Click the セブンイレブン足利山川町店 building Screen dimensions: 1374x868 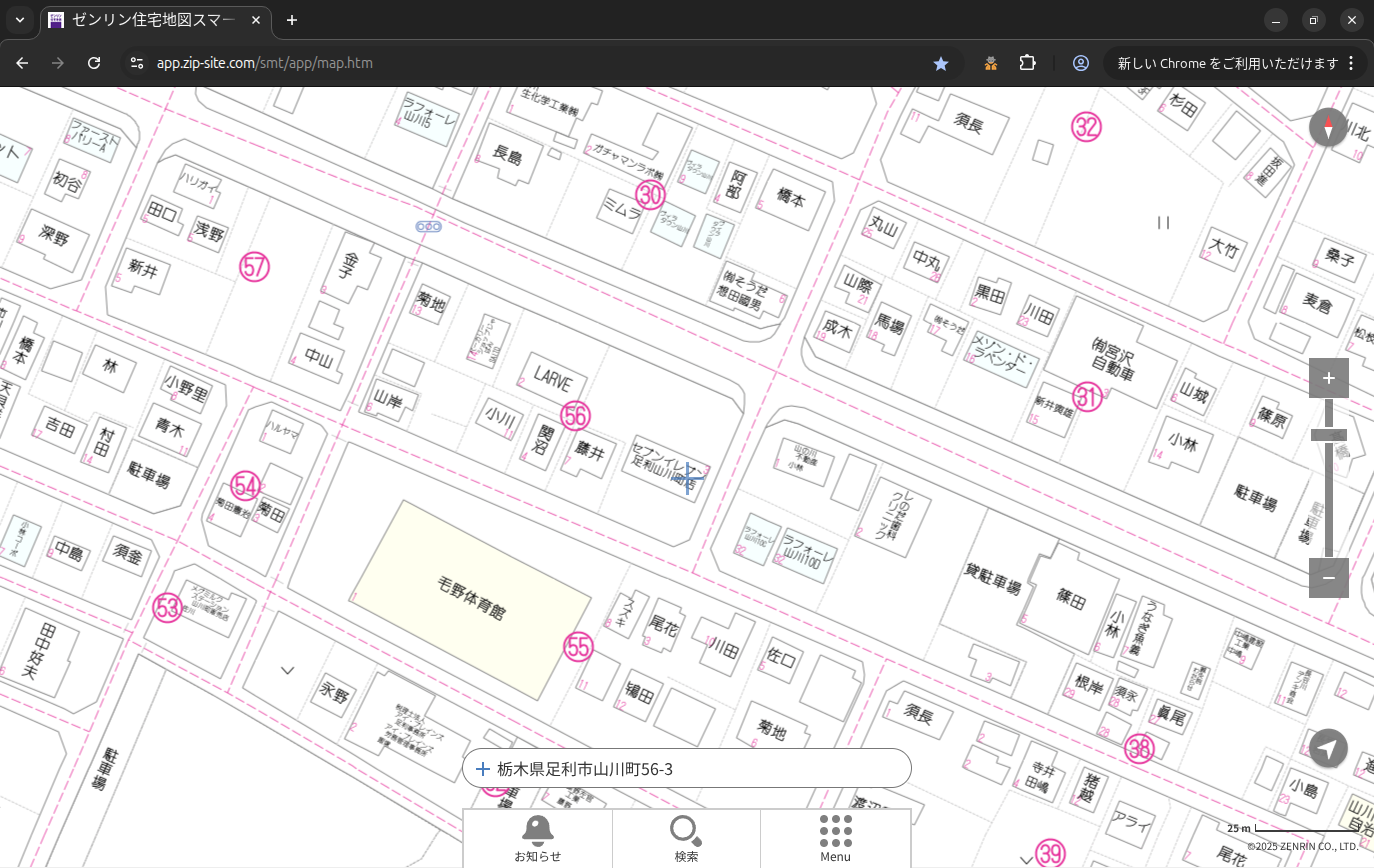pyautogui.click(x=666, y=466)
